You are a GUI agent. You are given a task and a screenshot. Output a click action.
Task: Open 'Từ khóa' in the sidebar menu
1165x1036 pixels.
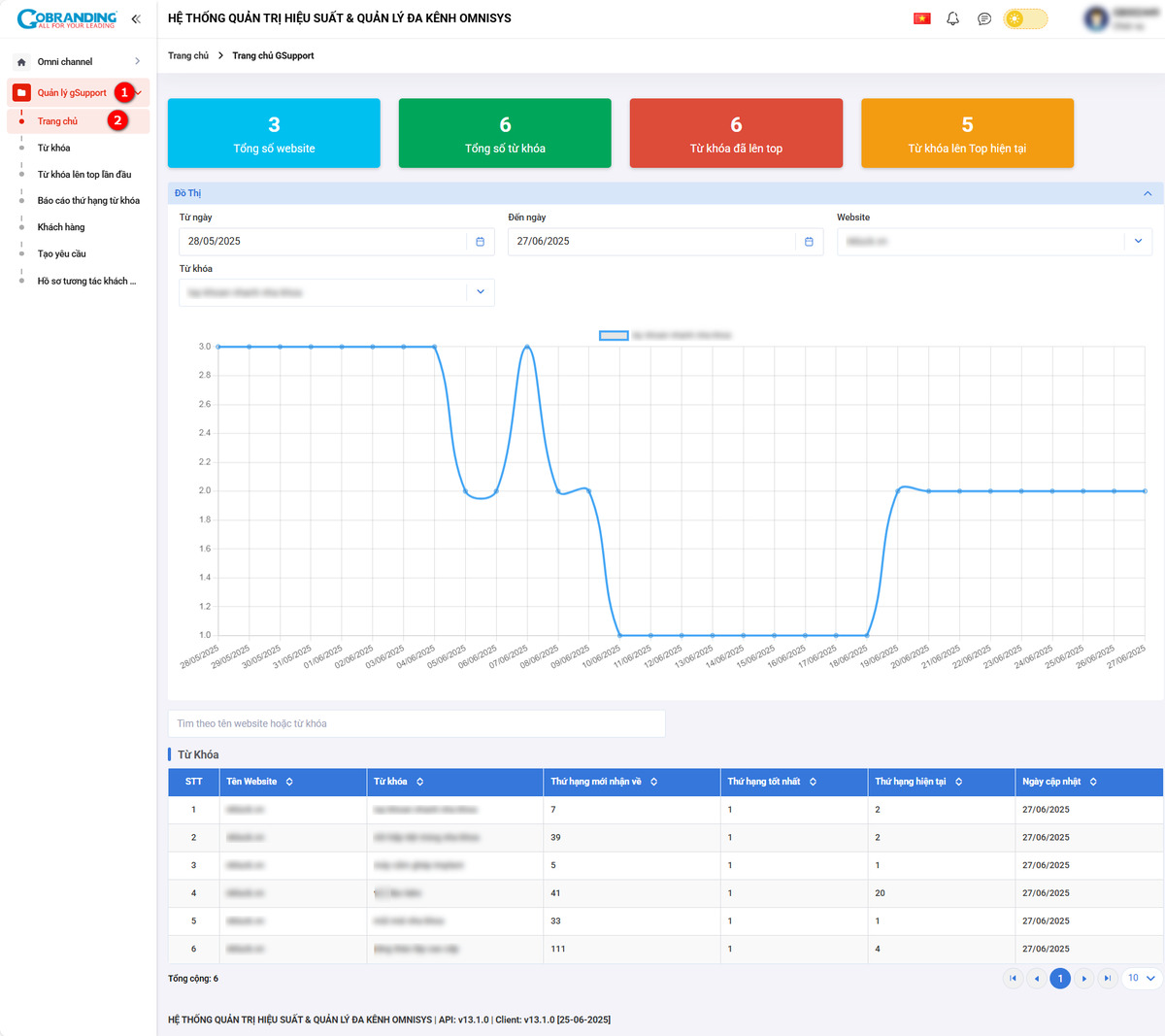tap(54, 149)
